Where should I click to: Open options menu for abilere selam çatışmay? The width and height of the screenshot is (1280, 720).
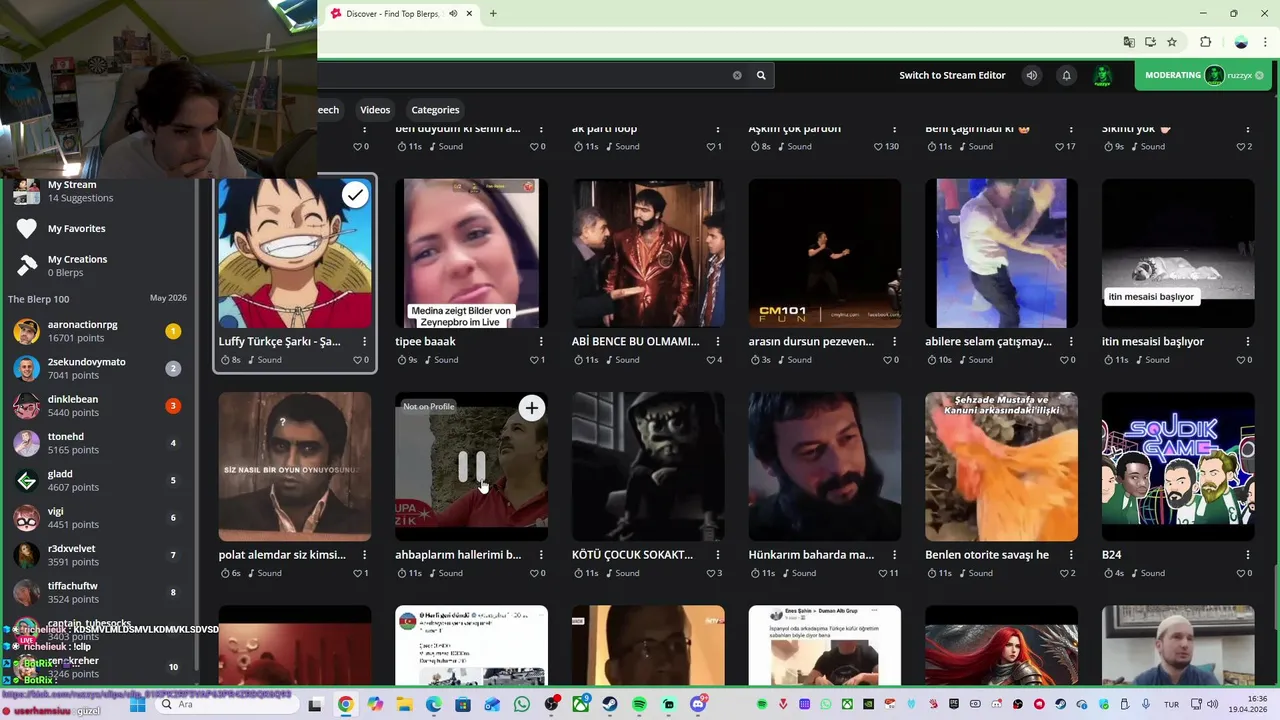coord(1071,342)
